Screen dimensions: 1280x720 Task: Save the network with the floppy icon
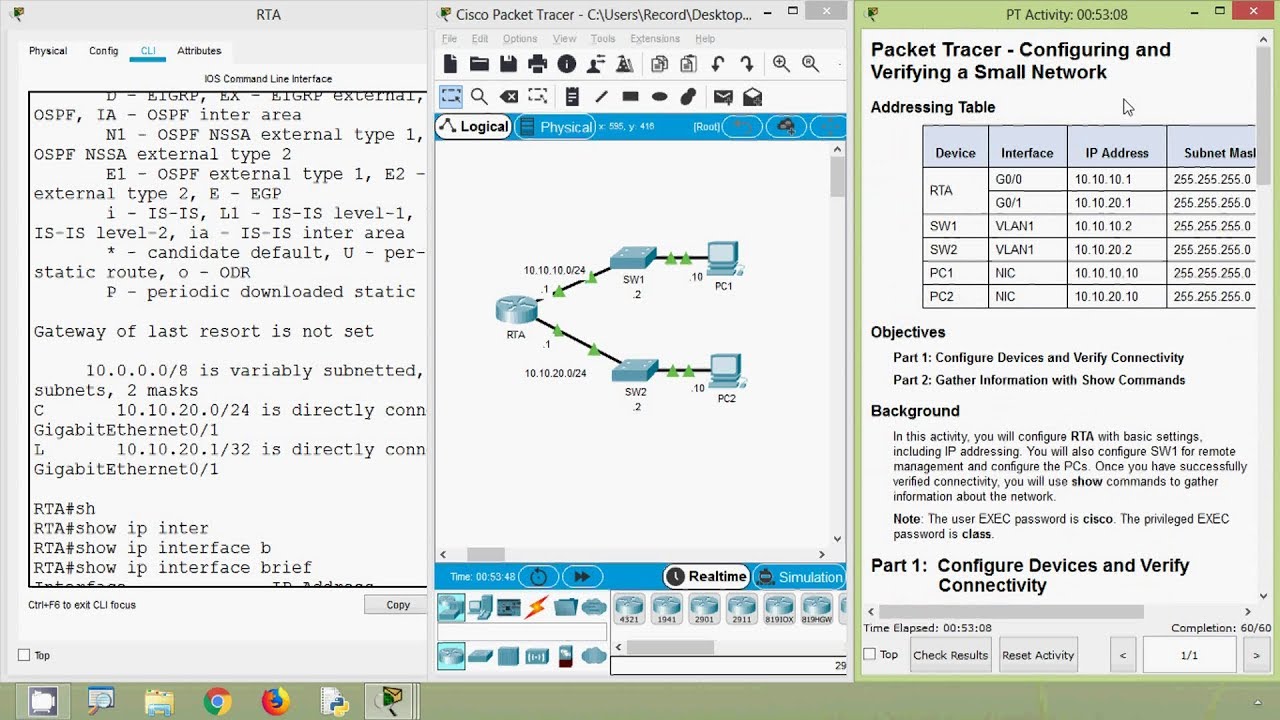click(x=508, y=64)
